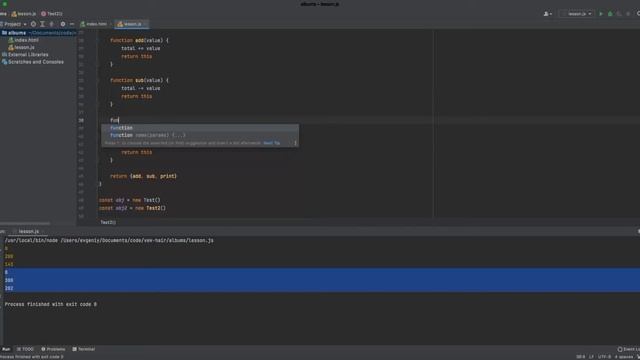This screenshot has width=640, height=360.
Task: Click the cursor position indicator in status bar
Action: pyautogui.click(x=580, y=357)
